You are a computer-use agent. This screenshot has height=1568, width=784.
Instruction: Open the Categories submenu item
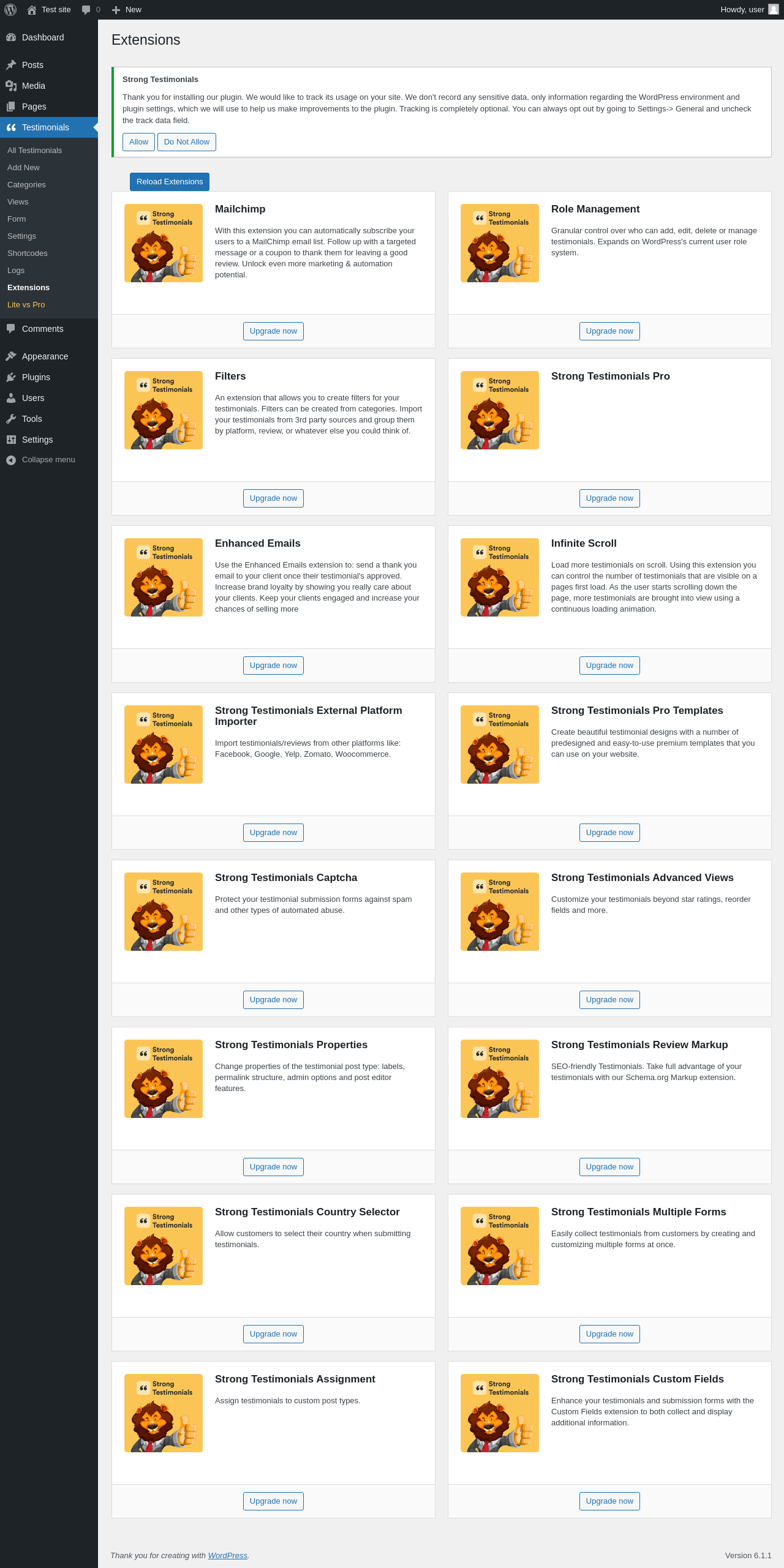point(26,185)
